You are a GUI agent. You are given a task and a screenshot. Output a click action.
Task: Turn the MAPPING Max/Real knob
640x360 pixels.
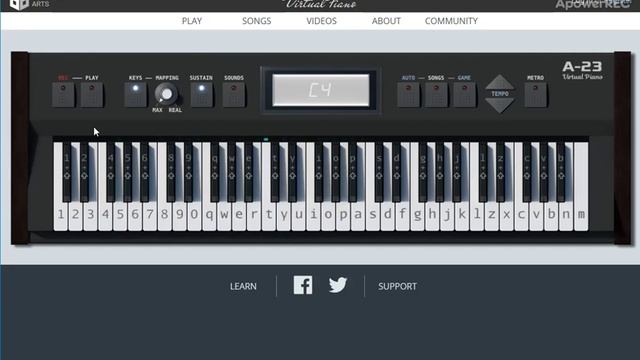(x=166, y=94)
